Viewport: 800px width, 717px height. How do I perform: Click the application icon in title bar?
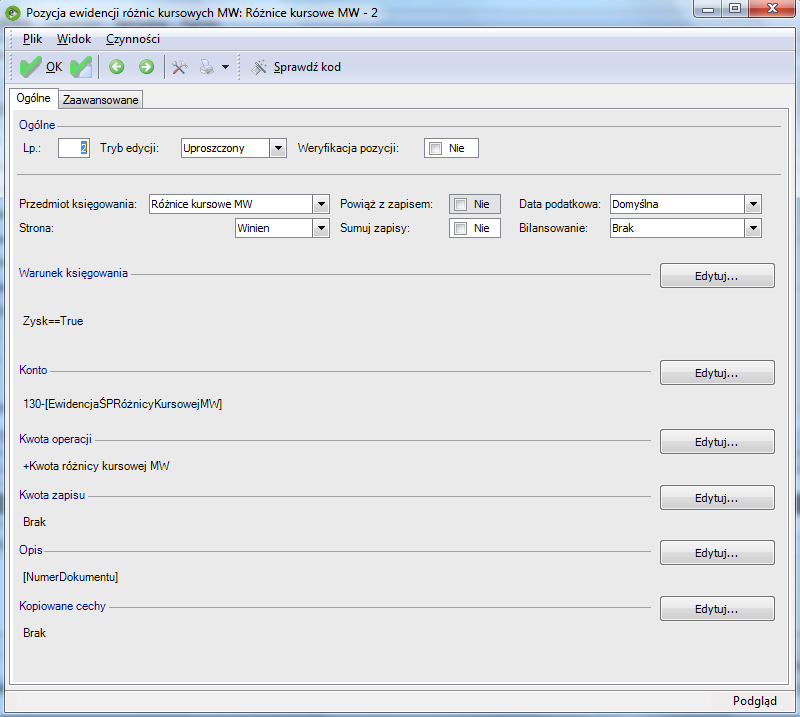click(x=13, y=13)
